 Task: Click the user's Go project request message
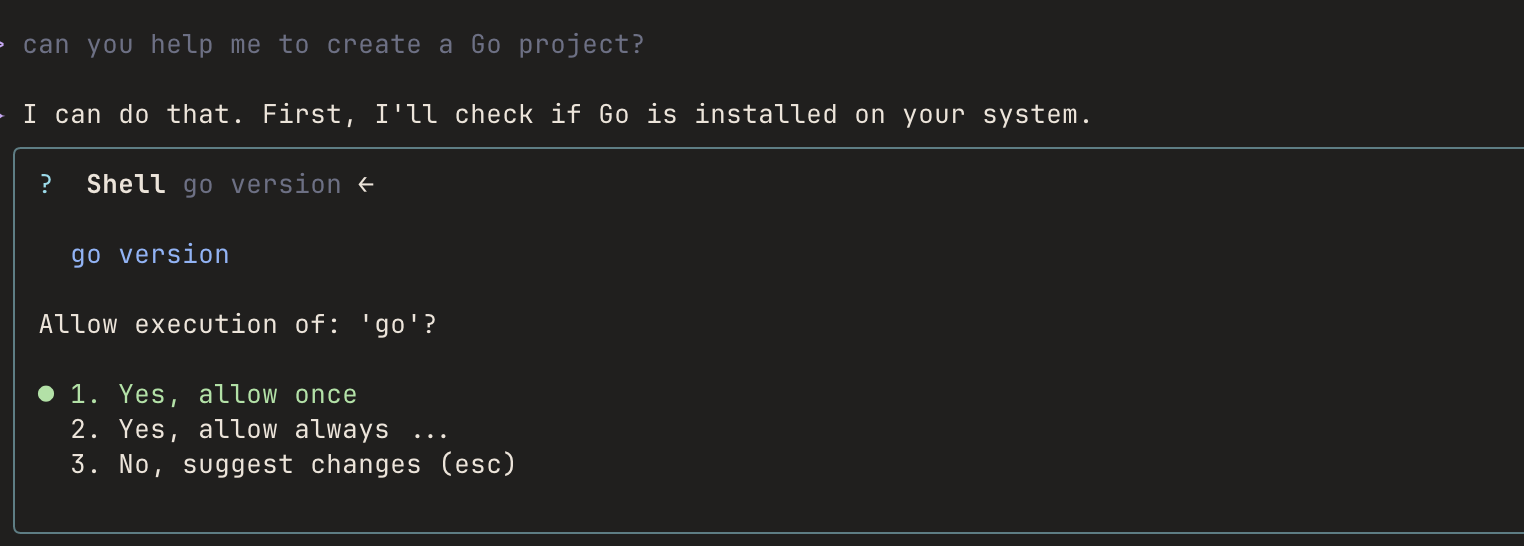click(x=333, y=45)
